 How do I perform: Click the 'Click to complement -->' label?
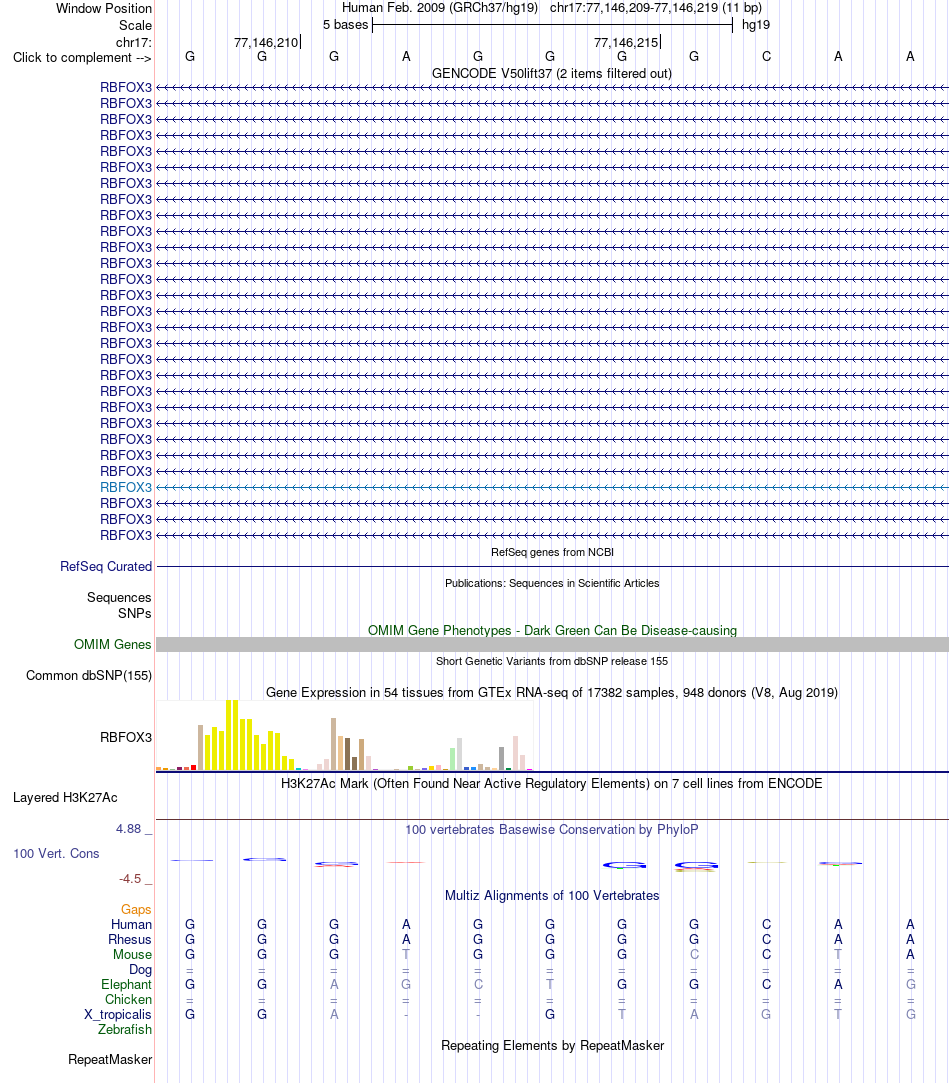point(82,57)
